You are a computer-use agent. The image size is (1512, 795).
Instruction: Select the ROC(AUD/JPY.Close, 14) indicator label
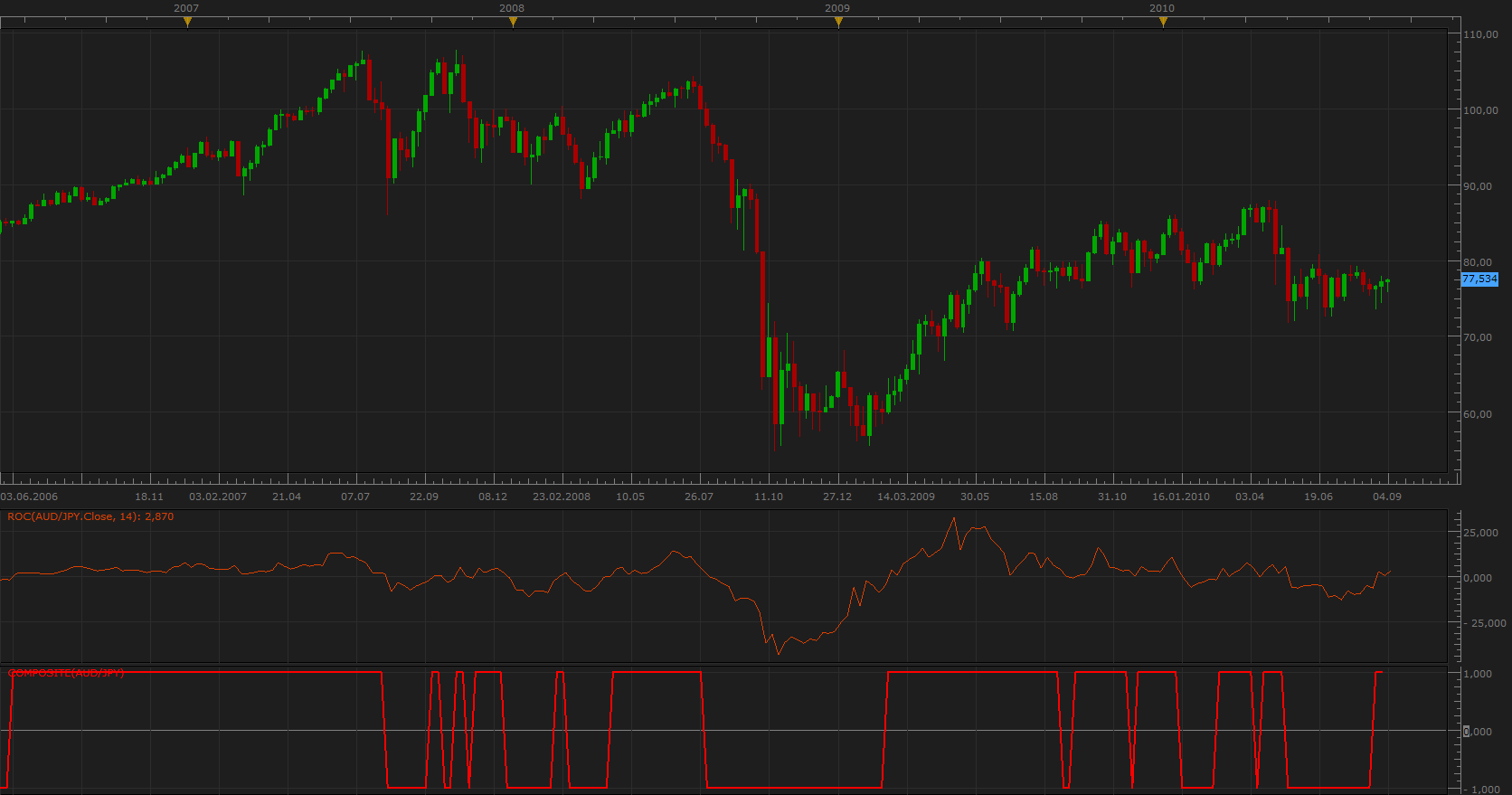90,516
